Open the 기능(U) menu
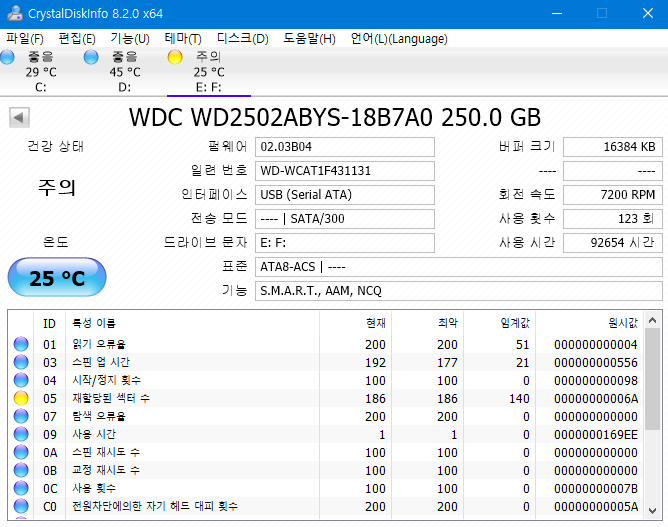Image resolution: width=668 pixels, height=527 pixels. pos(130,39)
